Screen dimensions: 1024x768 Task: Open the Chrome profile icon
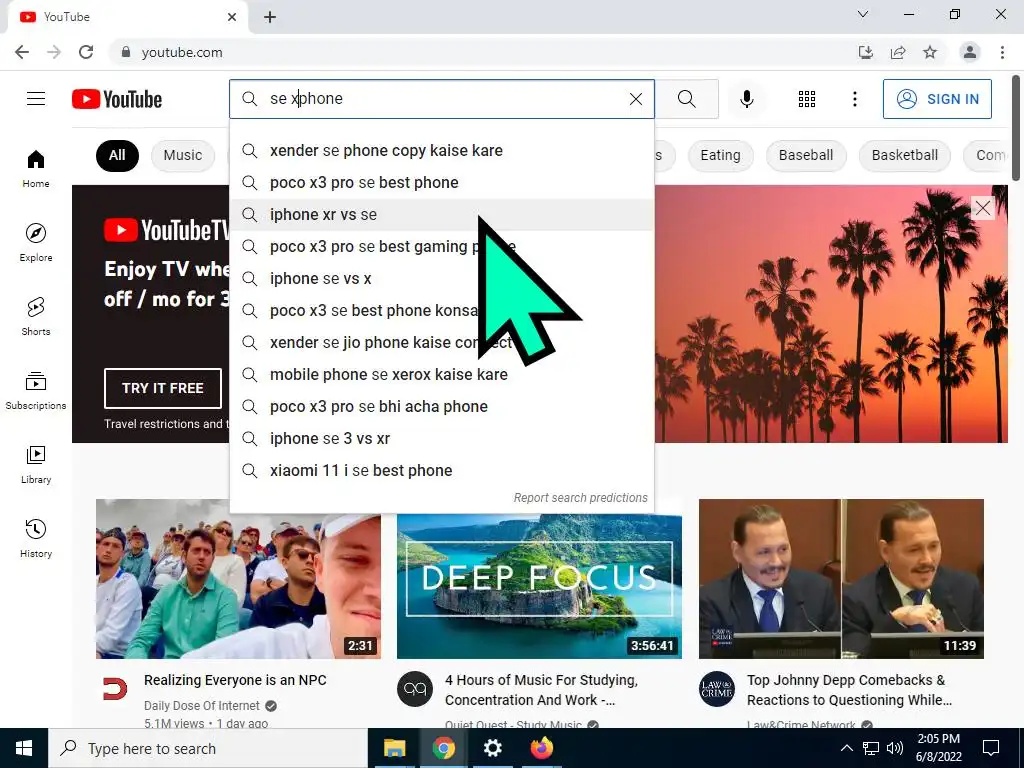pyautogui.click(x=970, y=52)
